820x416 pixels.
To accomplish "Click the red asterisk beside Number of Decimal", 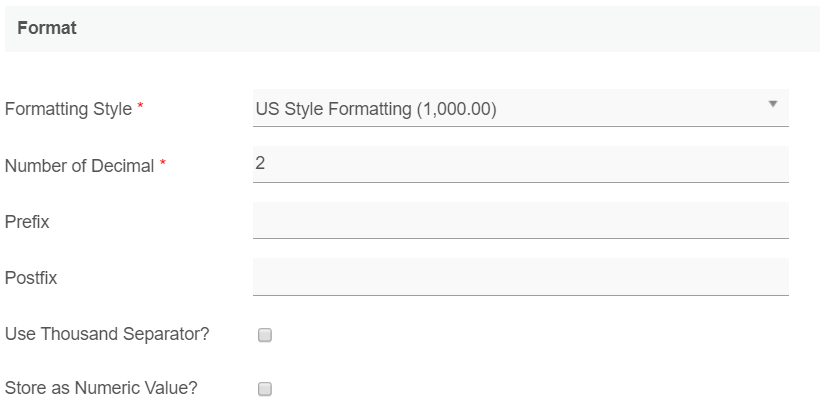I will [x=162, y=165].
